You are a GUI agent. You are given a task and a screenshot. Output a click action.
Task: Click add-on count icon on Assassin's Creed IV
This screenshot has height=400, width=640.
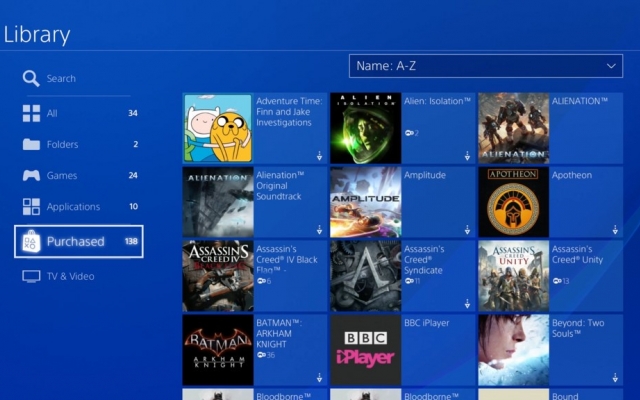click(x=261, y=281)
